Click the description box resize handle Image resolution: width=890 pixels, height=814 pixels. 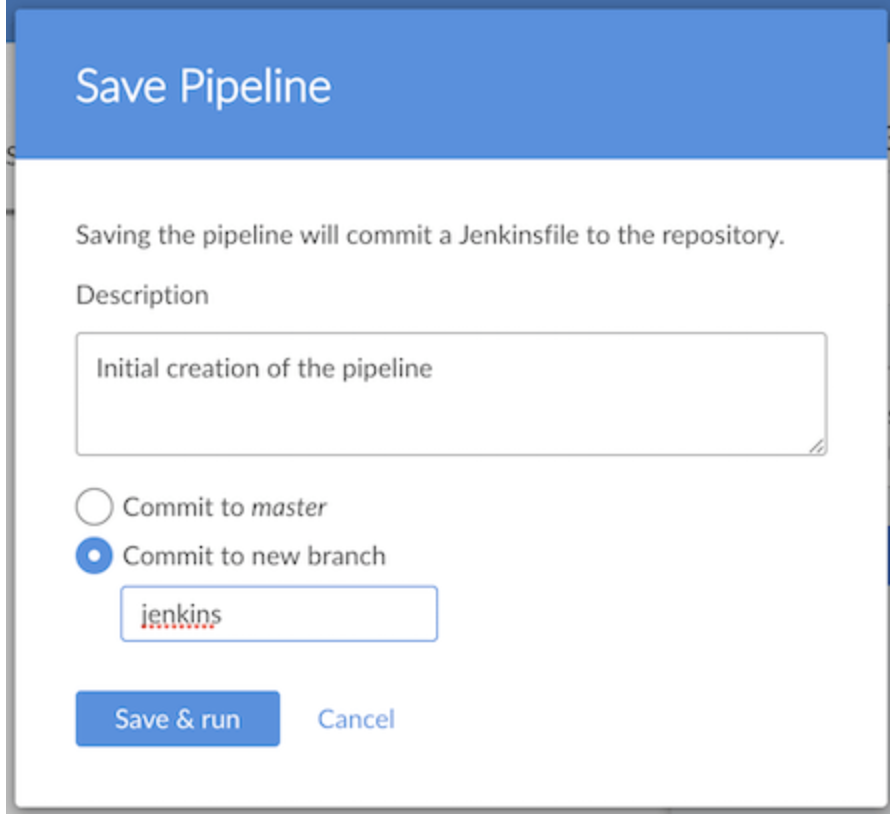point(817,446)
